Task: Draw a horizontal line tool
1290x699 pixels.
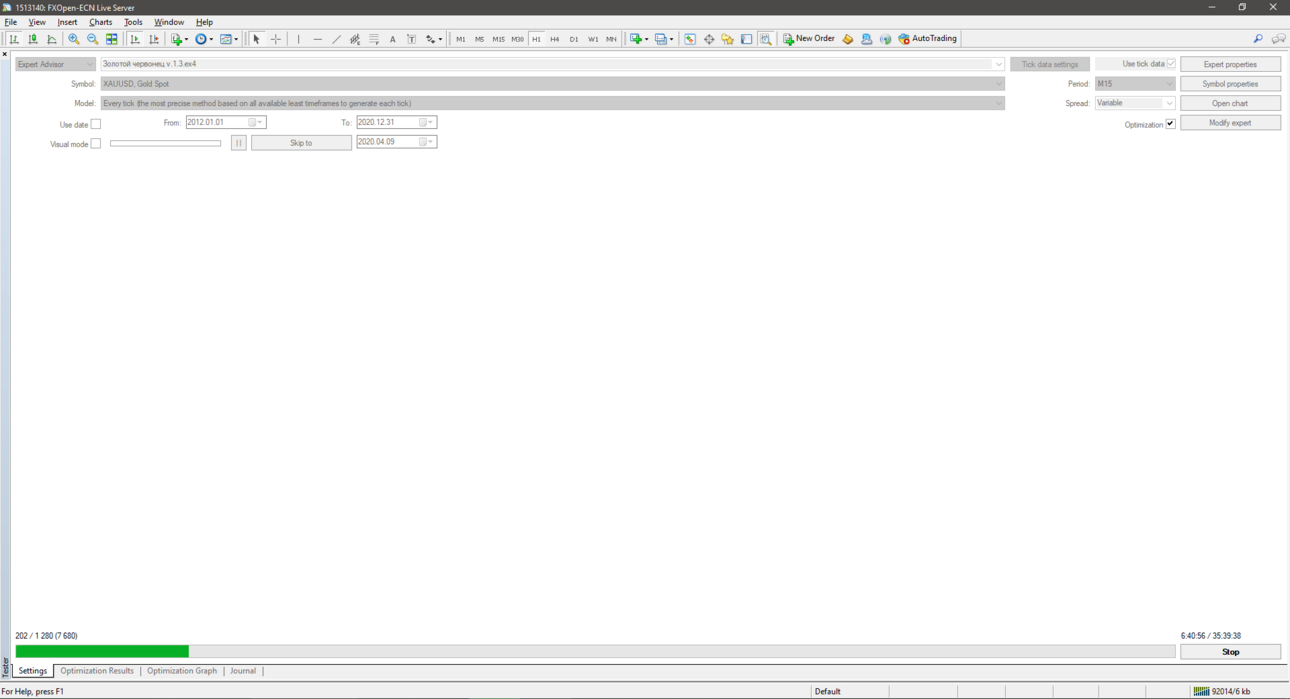Action: click(318, 39)
